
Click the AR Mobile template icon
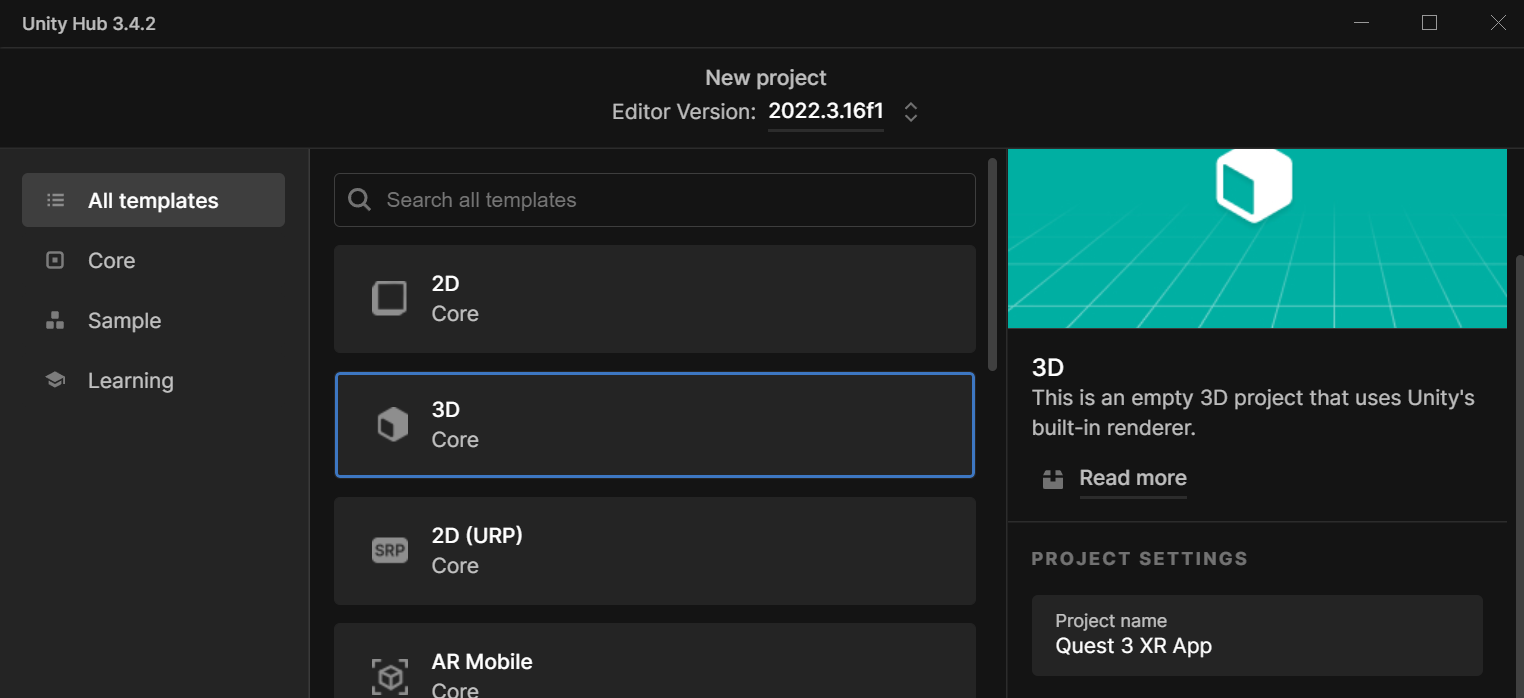point(390,676)
